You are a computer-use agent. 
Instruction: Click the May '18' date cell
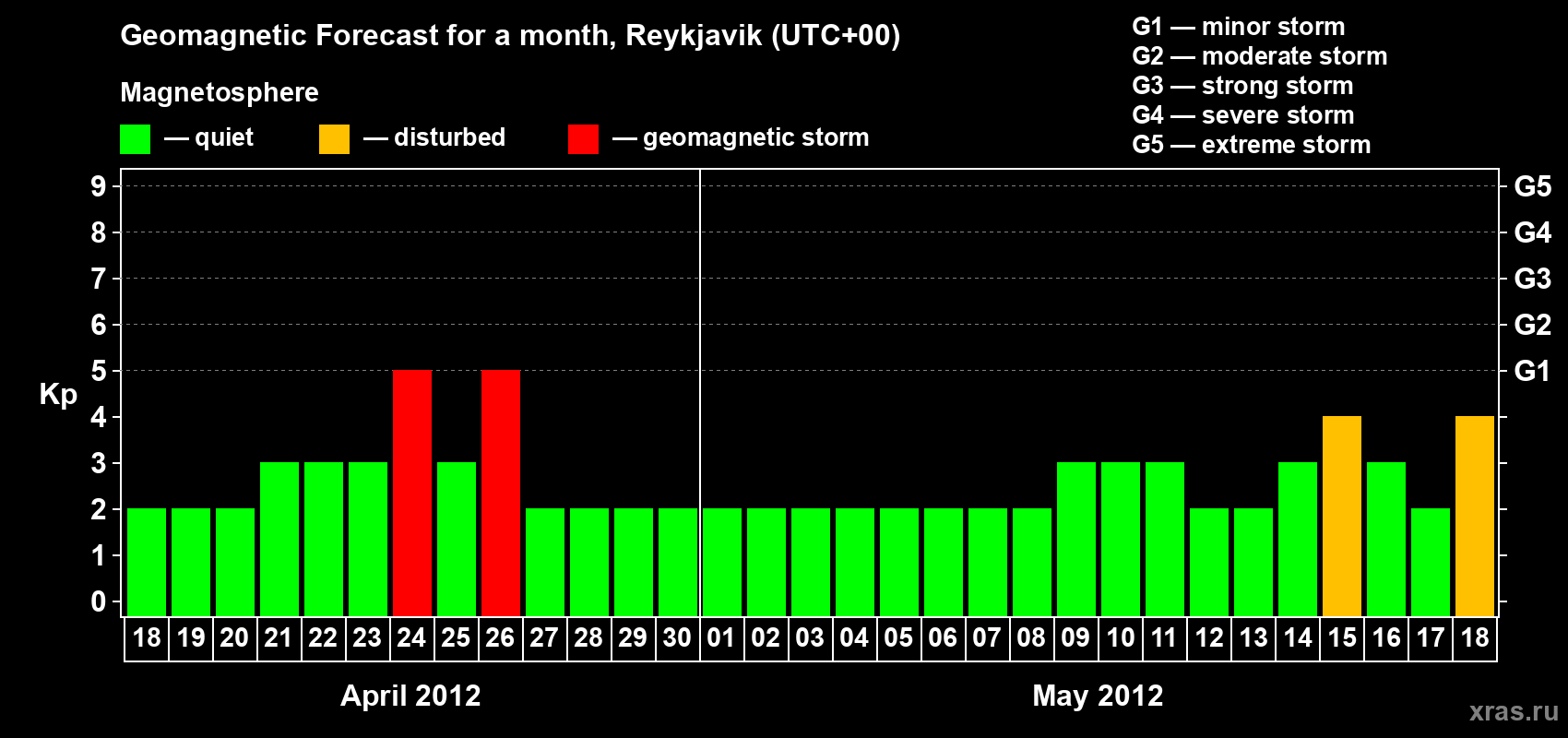coord(1475,638)
